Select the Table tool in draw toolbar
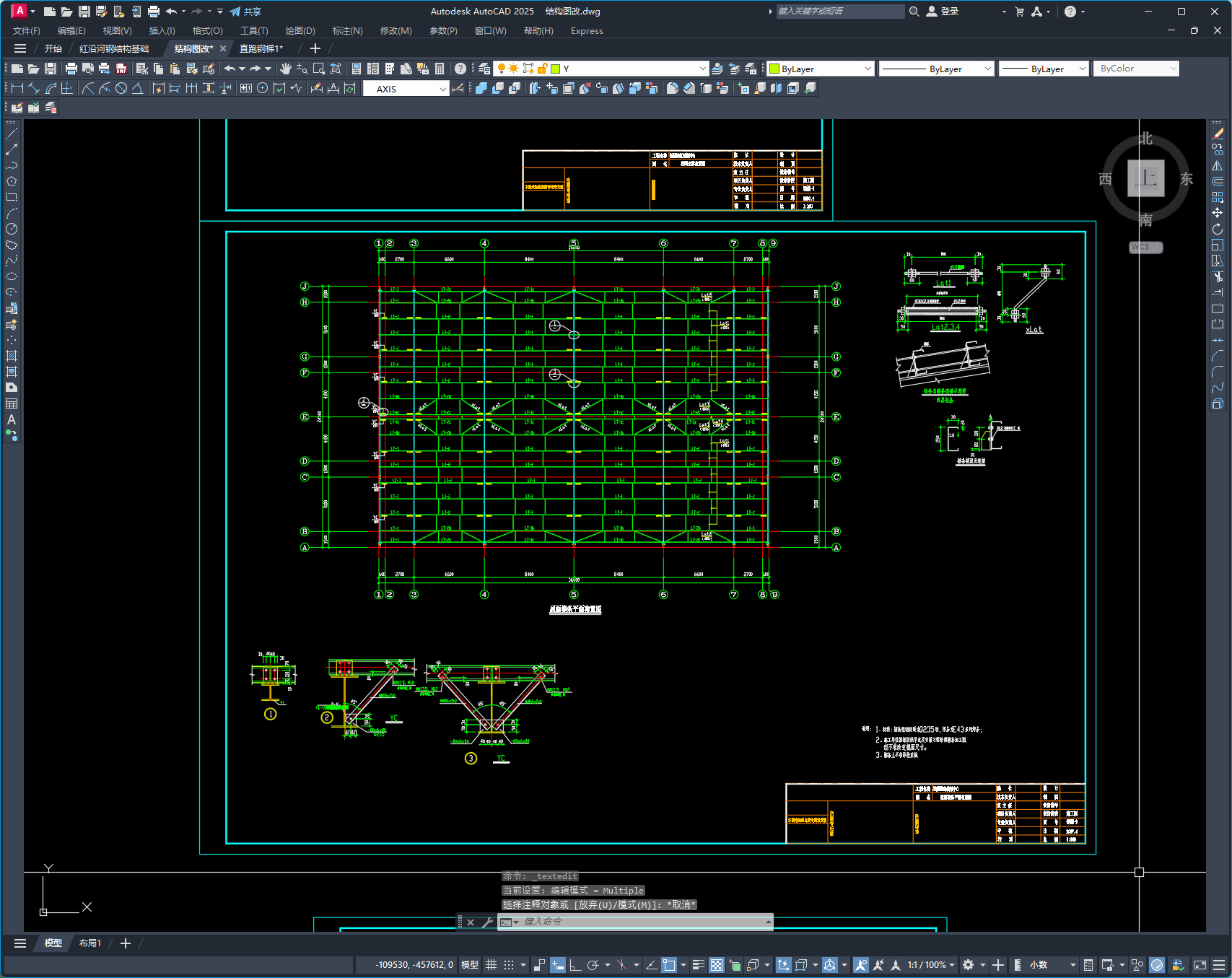Viewport: 1232px width, 978px height. [12, 403]
